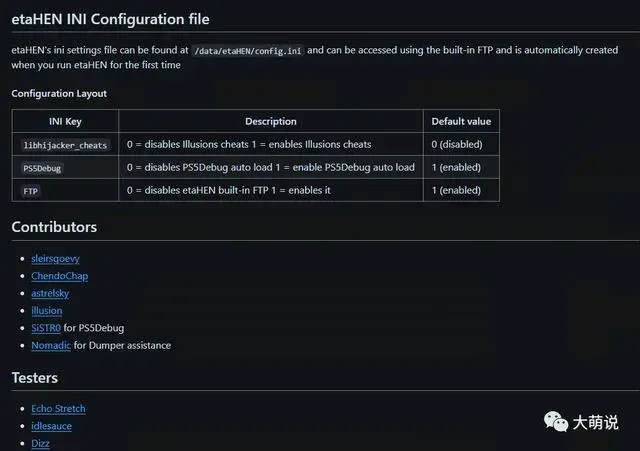Click the Contributors section heading
Viewport: 640px width, 451px height.
(x=54, y=227)
